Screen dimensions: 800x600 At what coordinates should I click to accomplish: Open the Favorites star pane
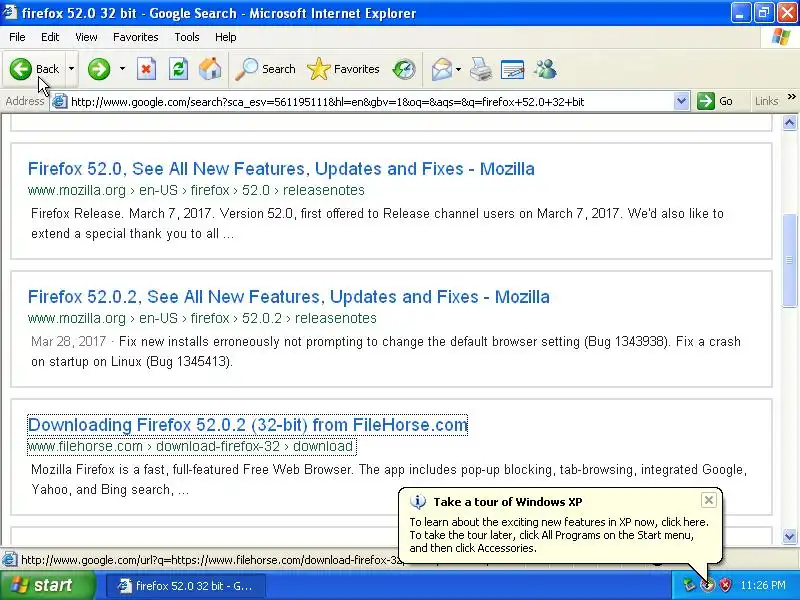(343, 69)
